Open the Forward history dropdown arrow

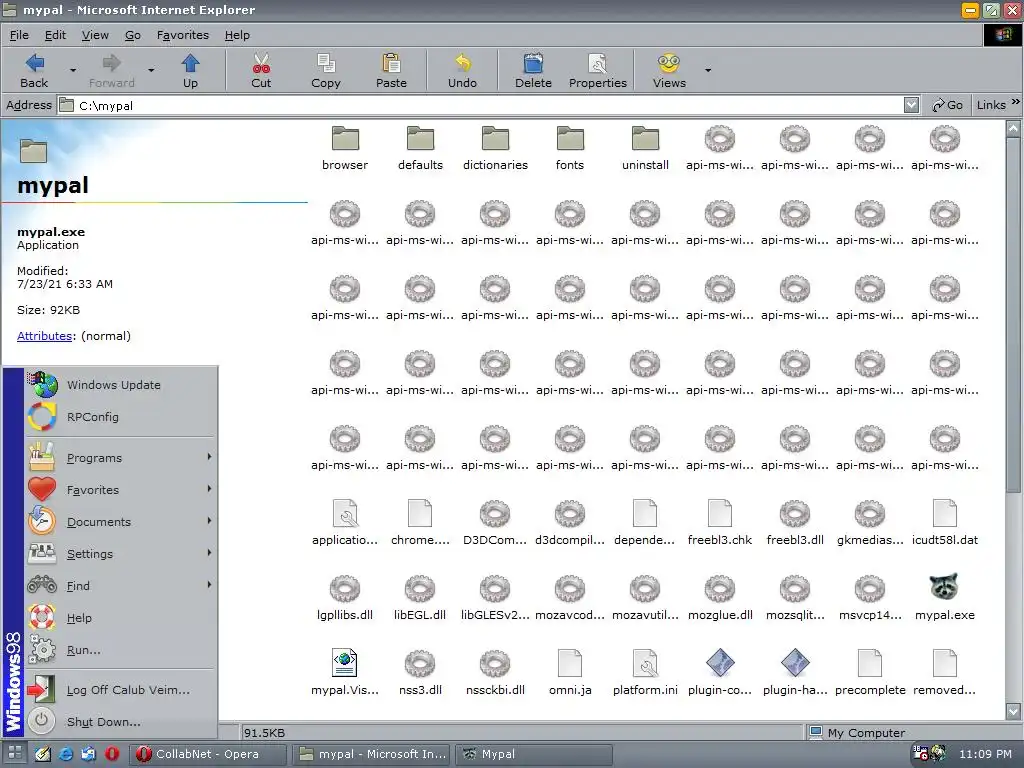pyautogui.click(x=152, y=70)
